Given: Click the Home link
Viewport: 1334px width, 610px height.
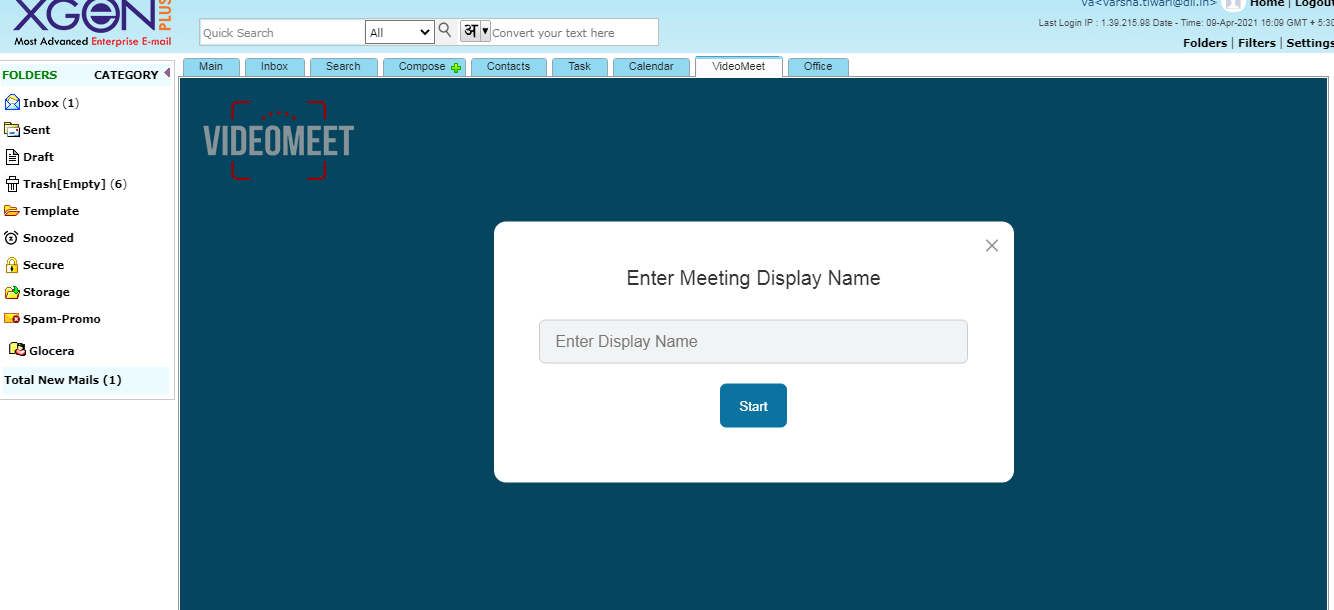Looking at the screenshot, I should (x=1267, y=4).
